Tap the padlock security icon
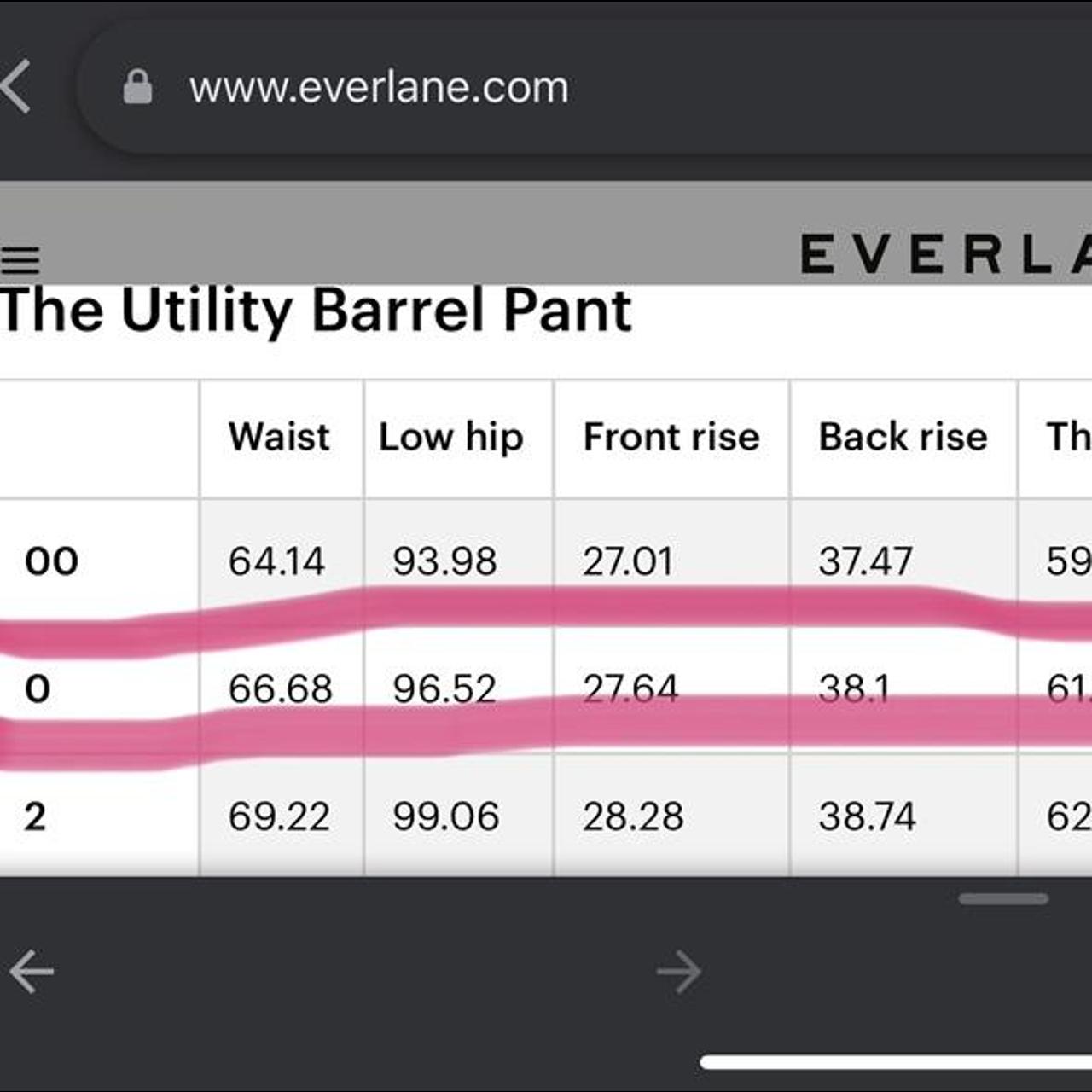Image resolution: width=1092 pixels, height=1092 pixels. [x=137, y=87]
